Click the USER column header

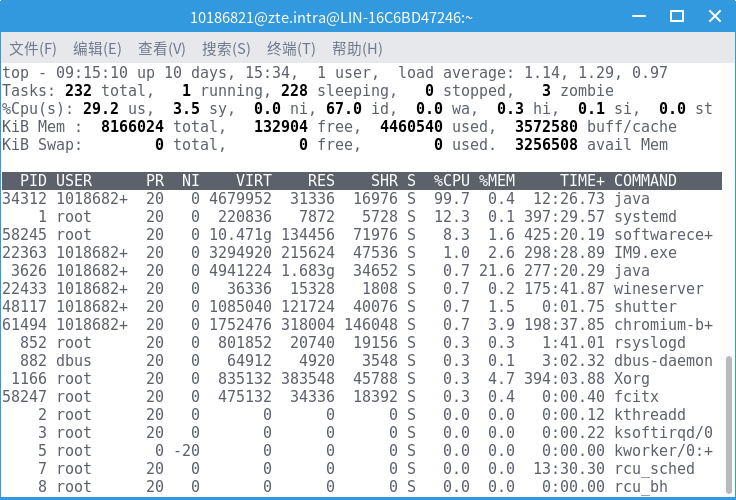(74, 181)
